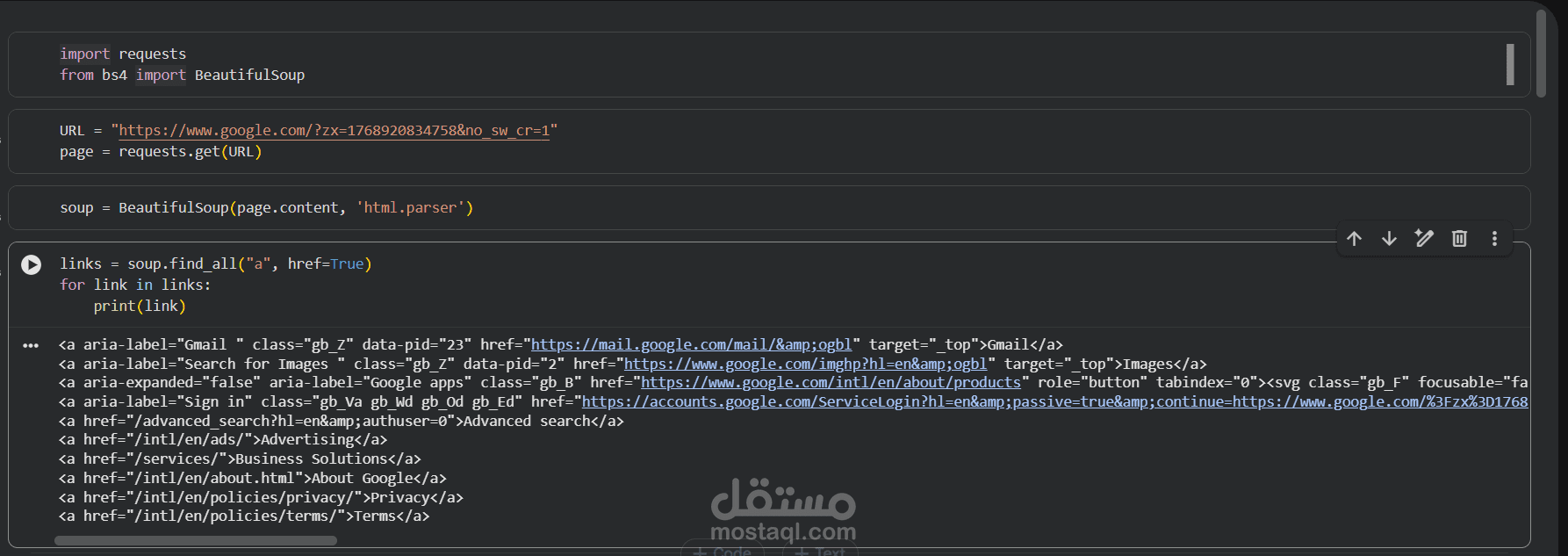This screenshot has height=556, width=1568.
Task: Click the Business Solutions output line
Action: [240, 459]
